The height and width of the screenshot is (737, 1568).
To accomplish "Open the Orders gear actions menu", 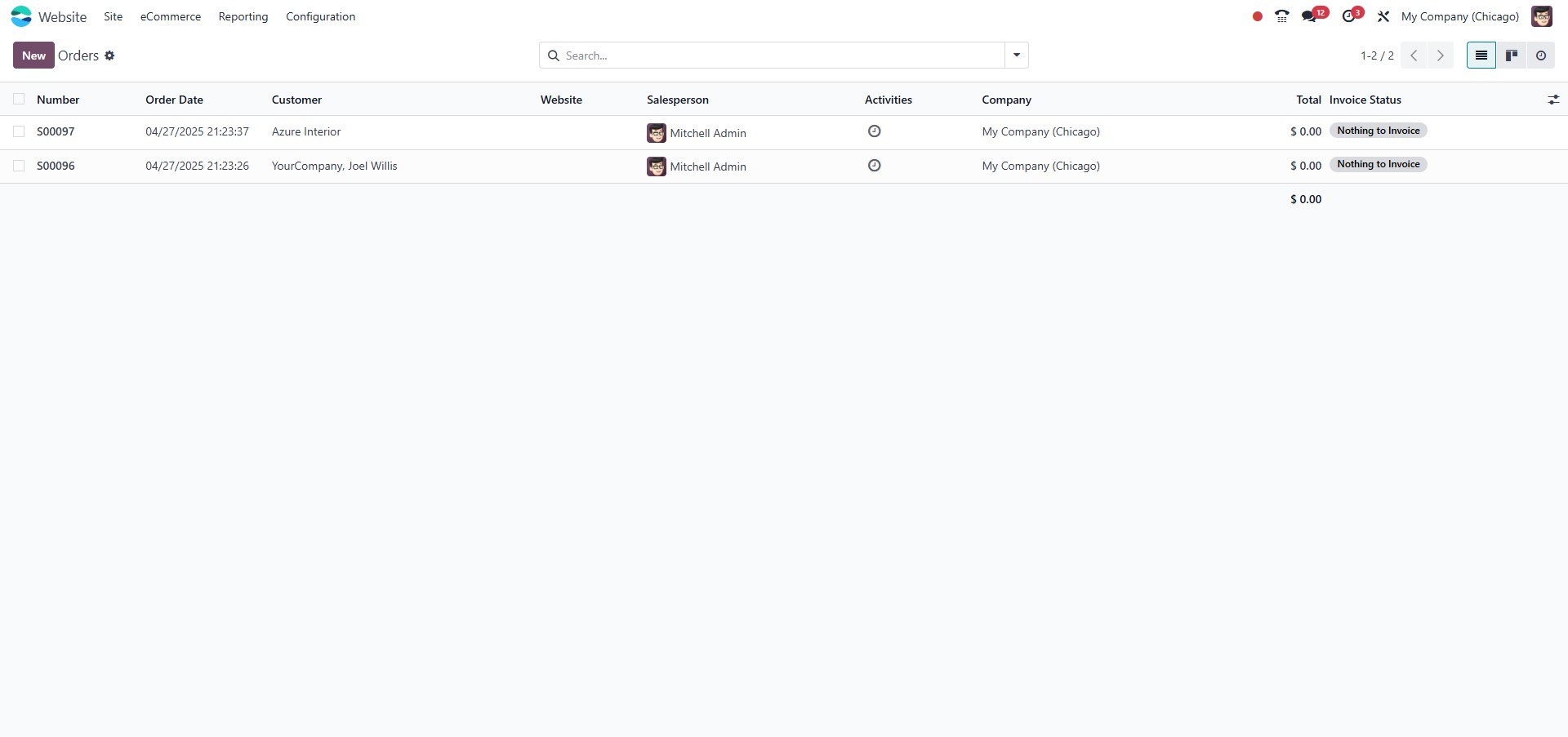I will click(109, 55).
